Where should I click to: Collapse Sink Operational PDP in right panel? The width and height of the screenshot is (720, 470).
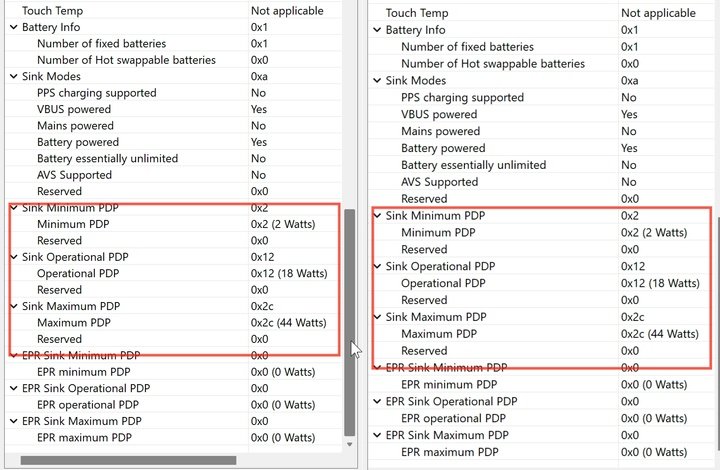point(377,266)
